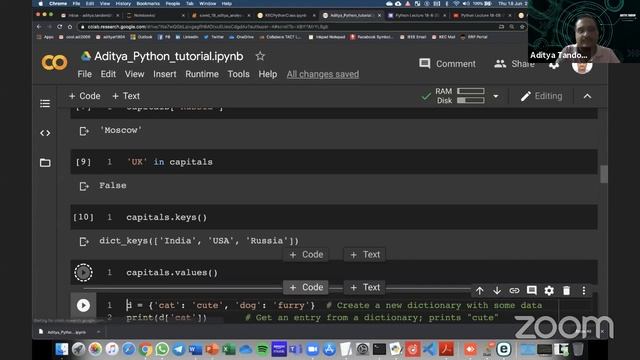The width and height of the screenshot is (640, 360).
Task: Run the capitals.values() cell
Action: pos(83,273)
